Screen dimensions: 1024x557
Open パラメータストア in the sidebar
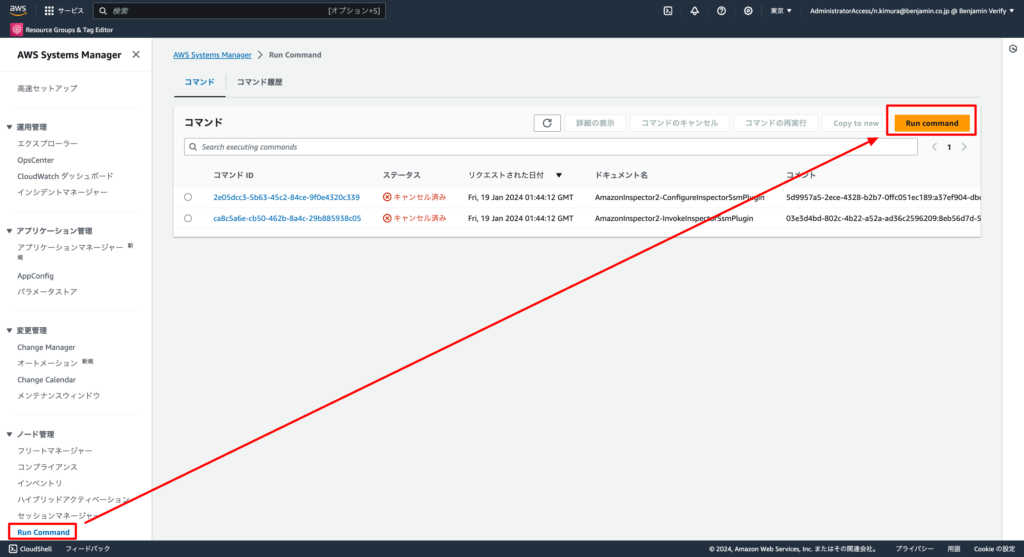(x=47, y=291)
